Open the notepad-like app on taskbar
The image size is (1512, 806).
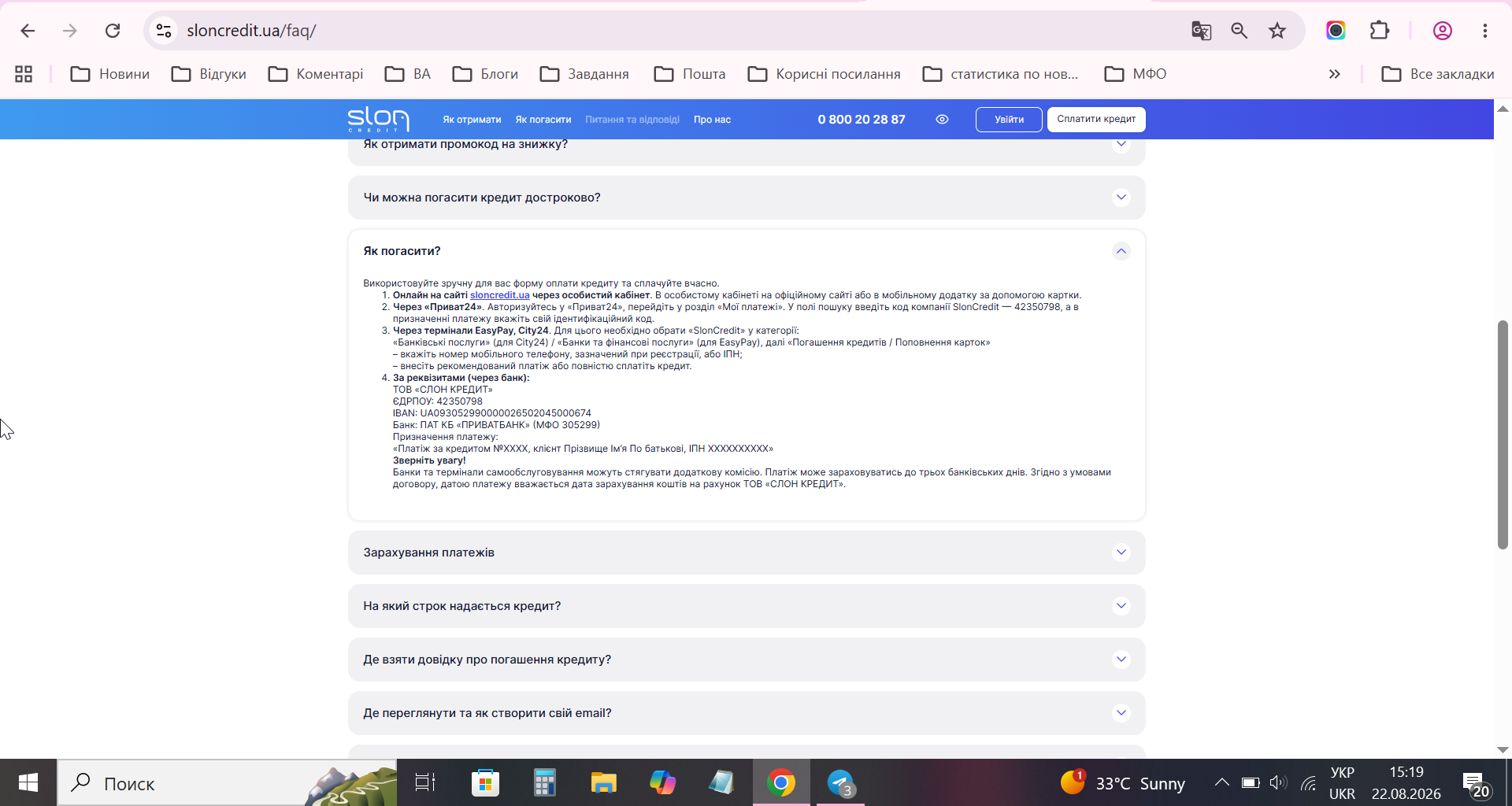721,782
